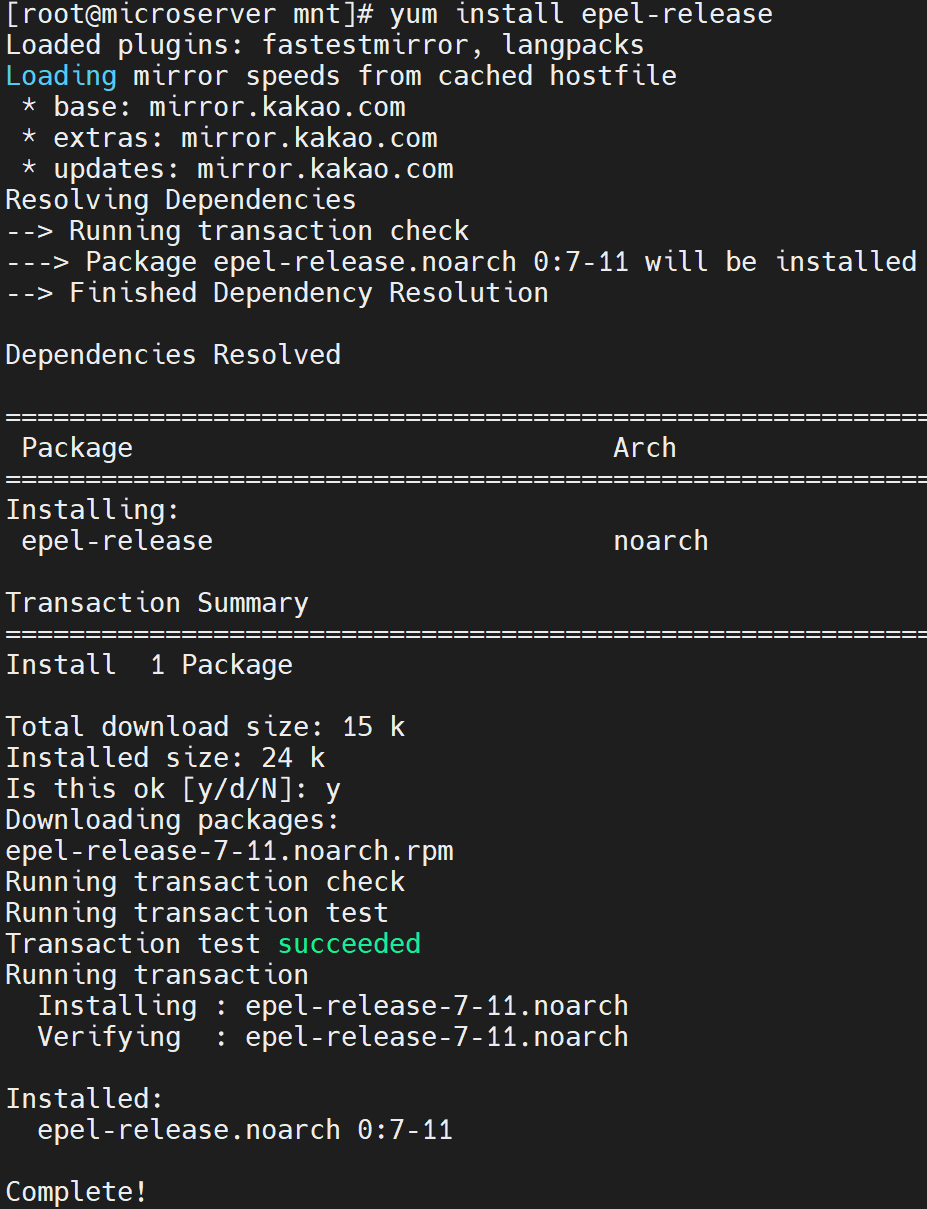The height and width of the screenshot is (1209, 927).
Task: Click the '[root@microserver mnt]#' prompt
Action: pos(189,15)
